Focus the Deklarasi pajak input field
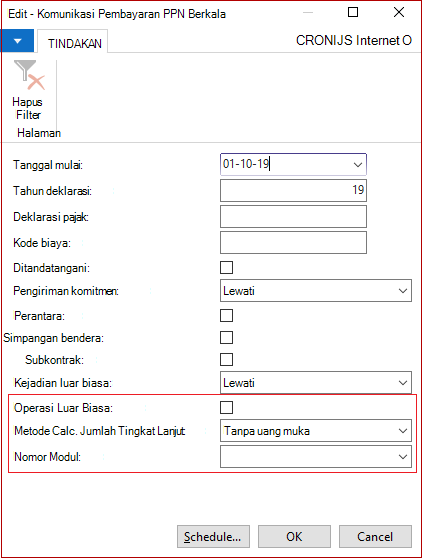The width and height of the screenshot is (422, 558). point(293,216)
